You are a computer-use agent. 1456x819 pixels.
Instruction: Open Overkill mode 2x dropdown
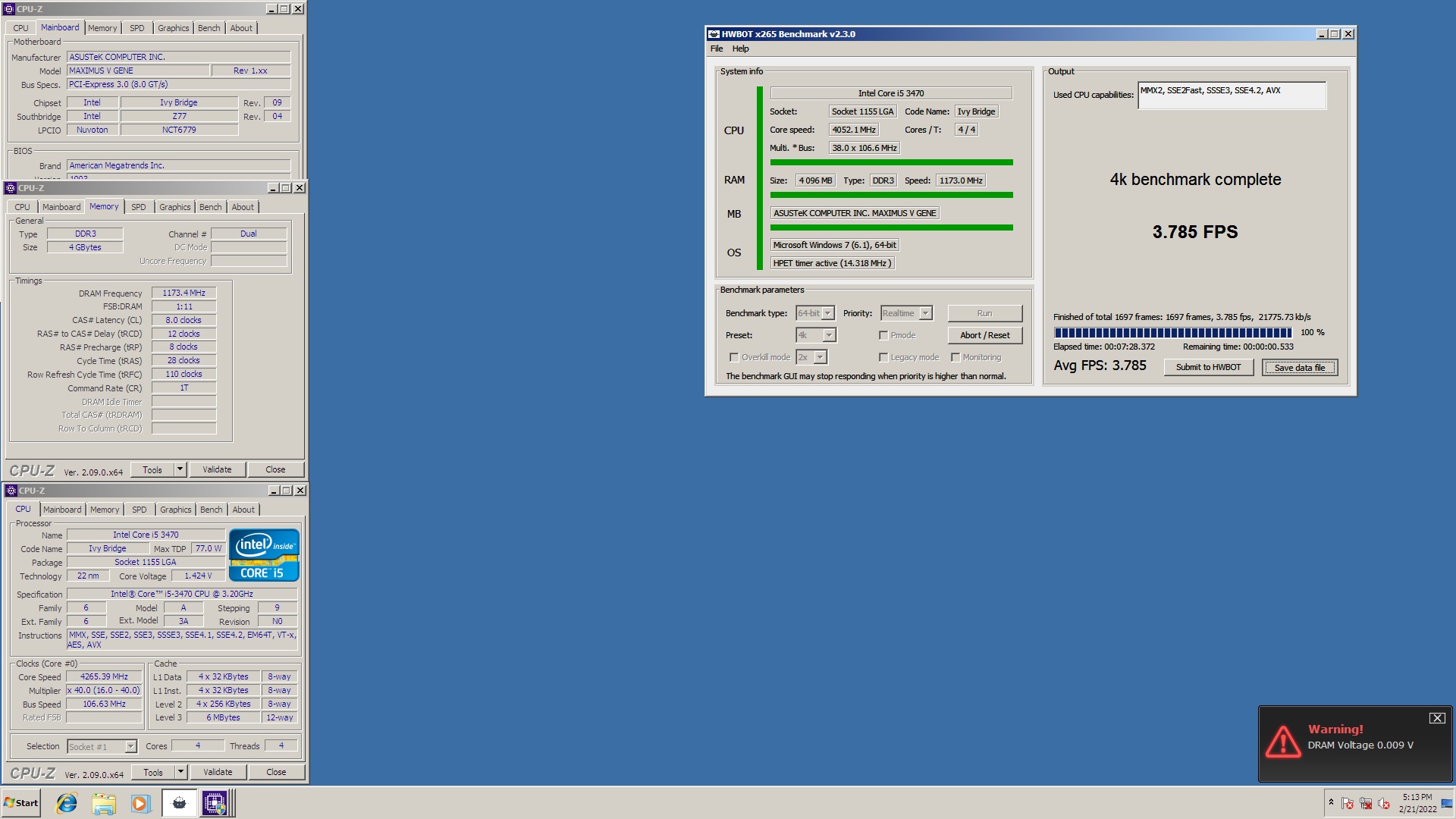pyautogui.click(x=820, y=357)
